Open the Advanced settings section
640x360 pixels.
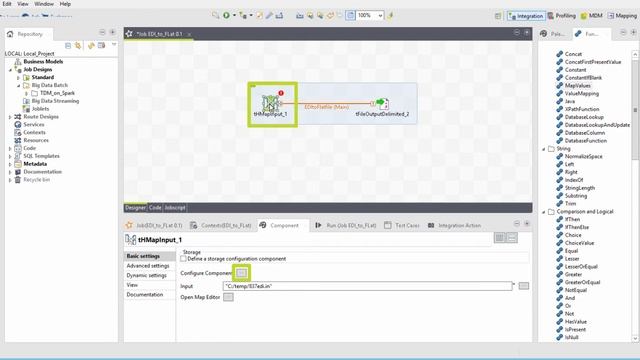coord(149,266)
